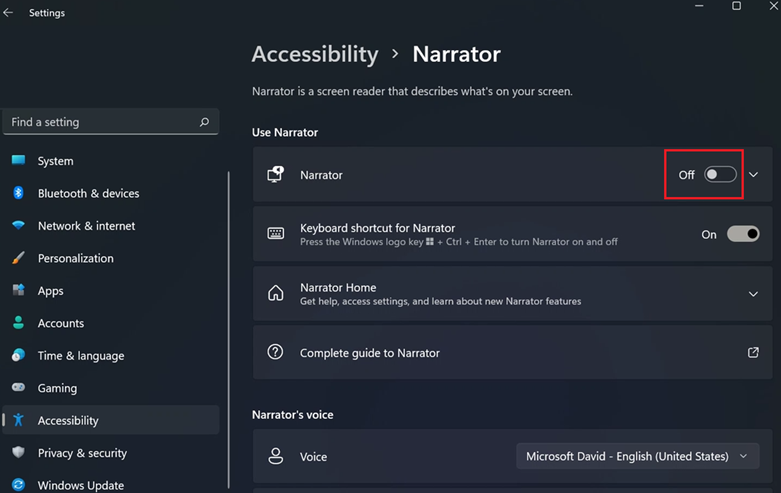781x493 pixels.
Task: Turn on the Narrator toggle
Action: click(x=720, y=175)
